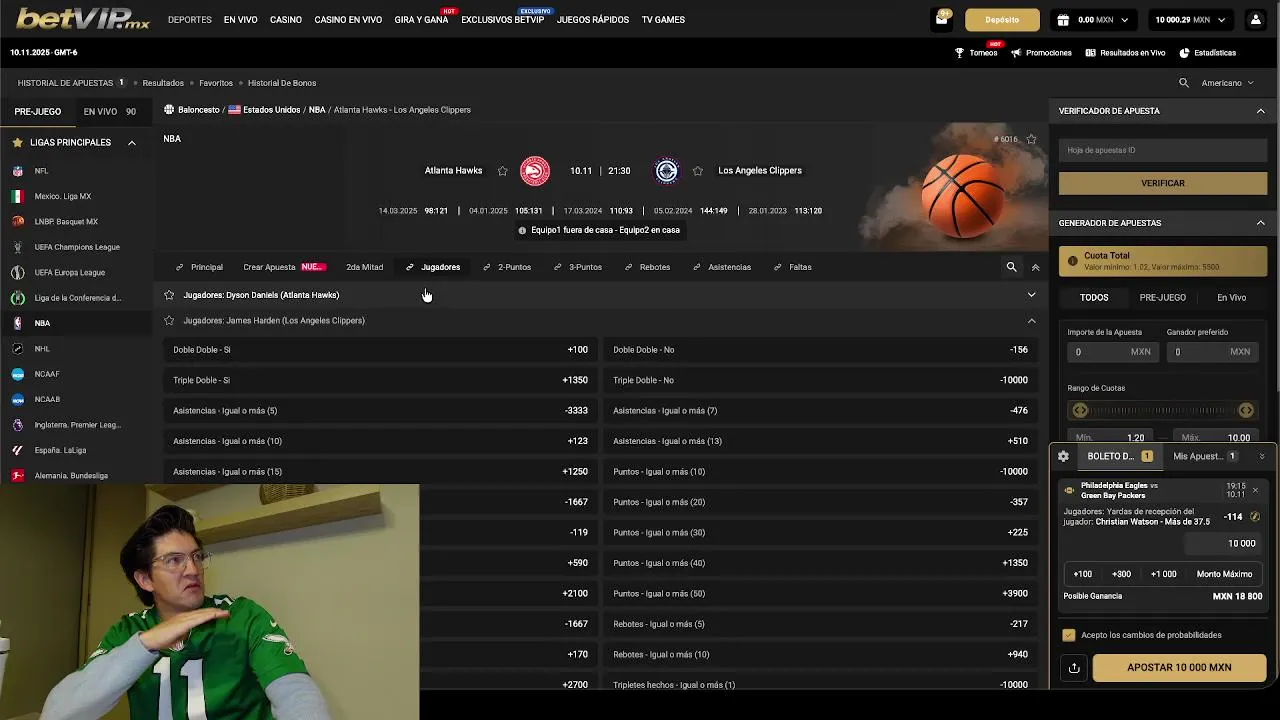Open the 10 000.29 MXN balance dropdown
The width and height of the screenshot is (1280, 720).
(x=1189, y=19)
